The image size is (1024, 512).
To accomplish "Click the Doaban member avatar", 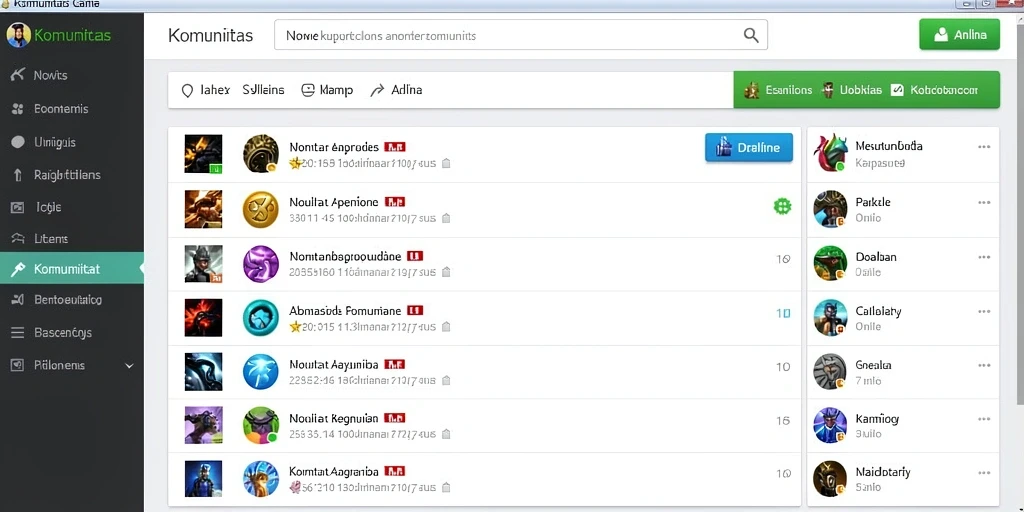I will 830,264.
